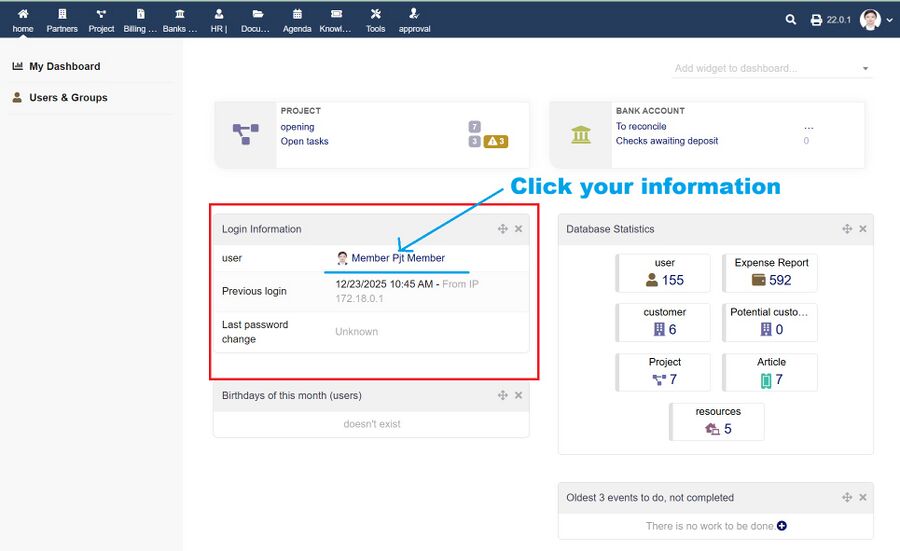Click plus icon to add event
Screen dimensions: 900x551
(782, 526)
